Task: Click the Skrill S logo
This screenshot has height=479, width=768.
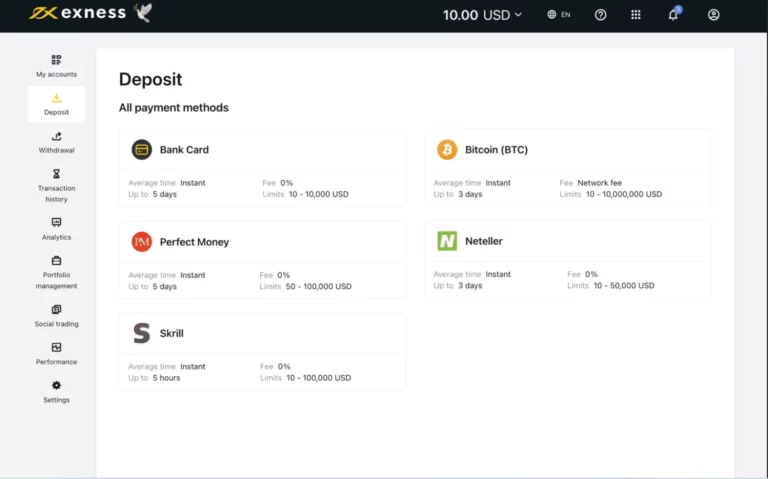Action: (142, 333)
